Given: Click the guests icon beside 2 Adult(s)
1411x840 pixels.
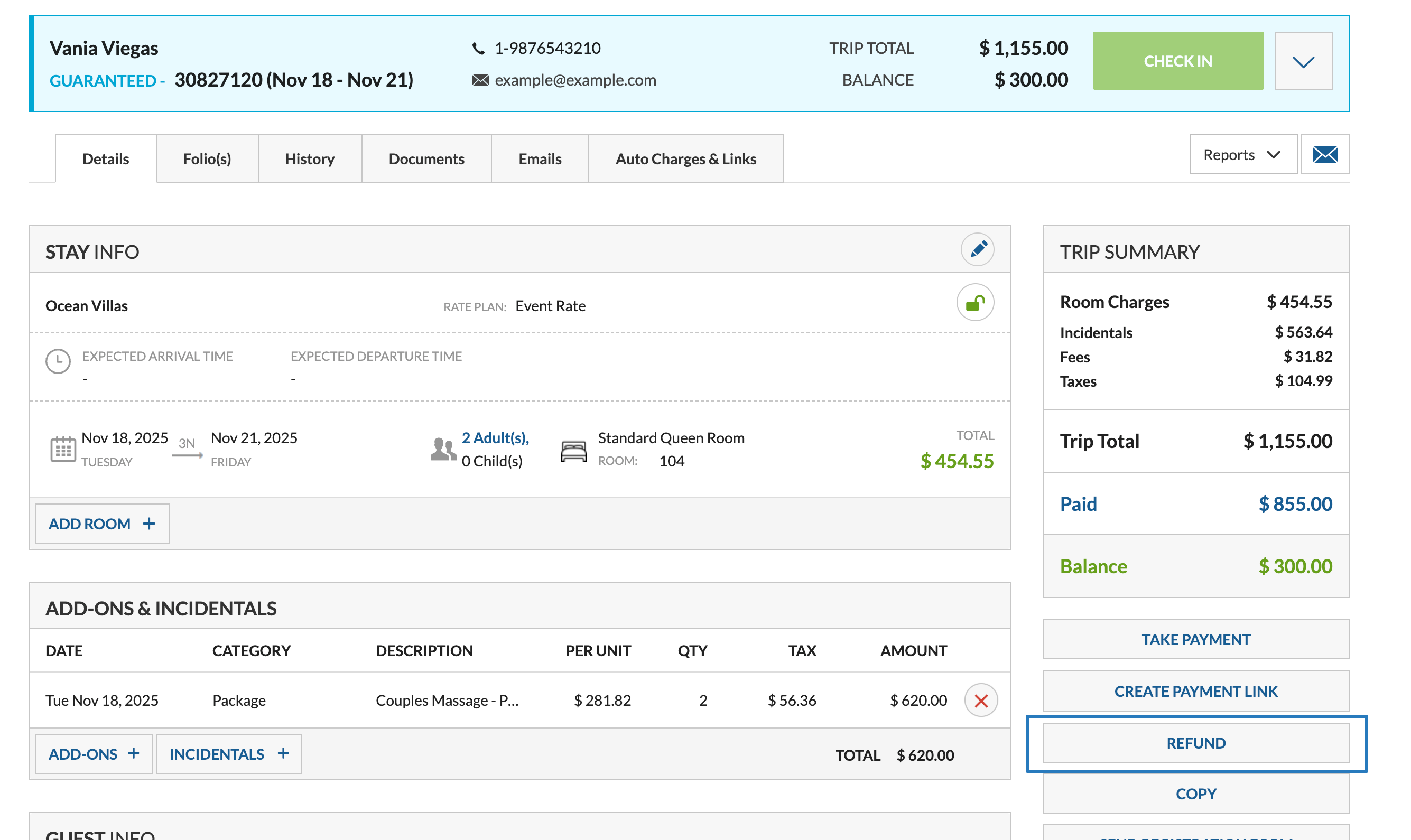Looking at the screenshot, I should 443,450.
